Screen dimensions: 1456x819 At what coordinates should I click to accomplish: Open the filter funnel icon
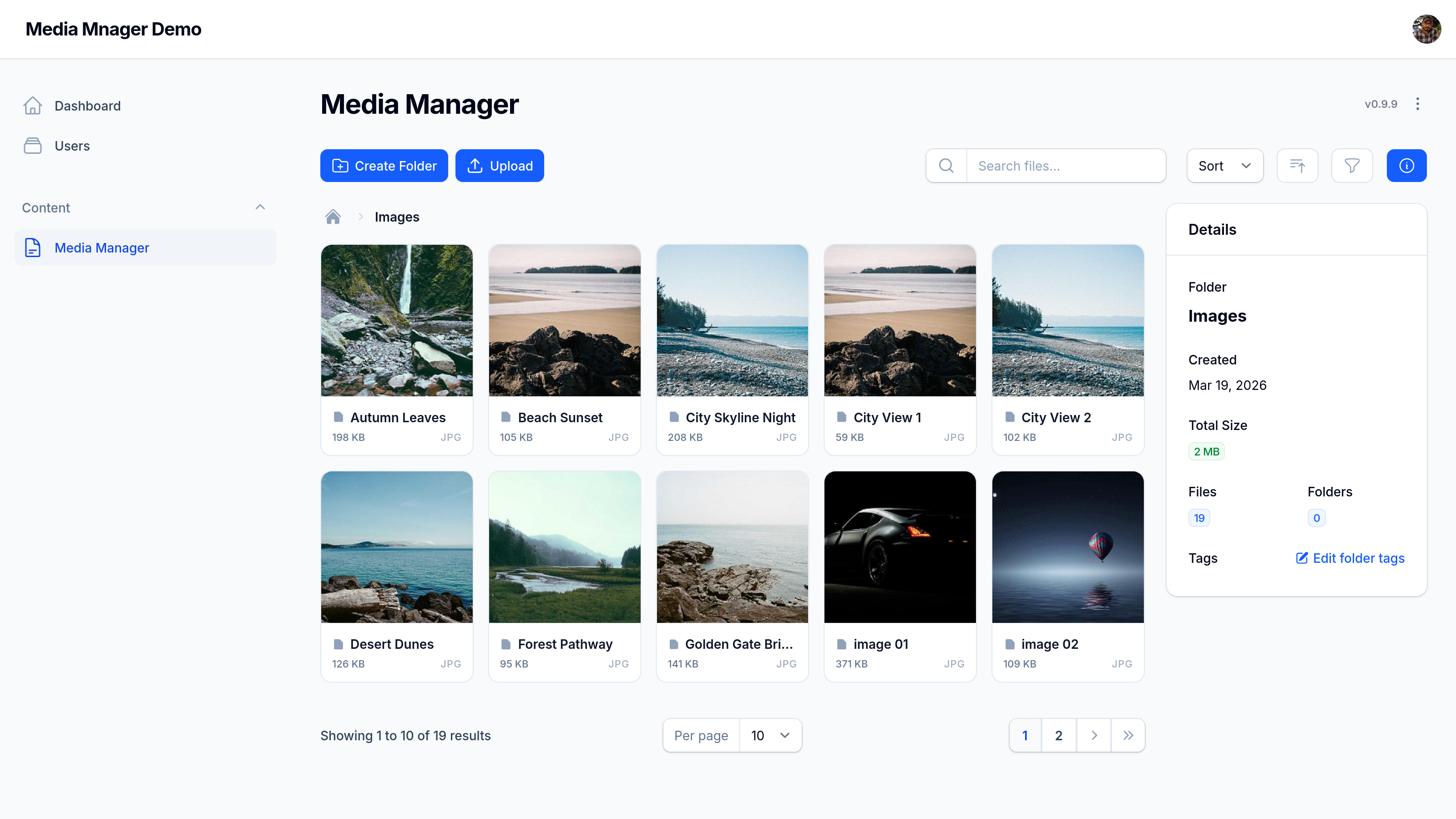click(x=1352, y=165)
